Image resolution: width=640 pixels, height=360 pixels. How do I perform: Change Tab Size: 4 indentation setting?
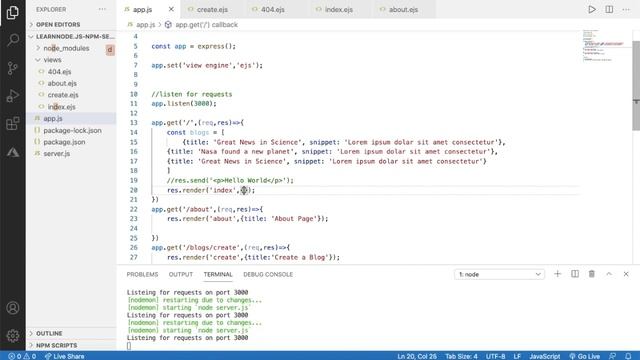coord(461,356)
